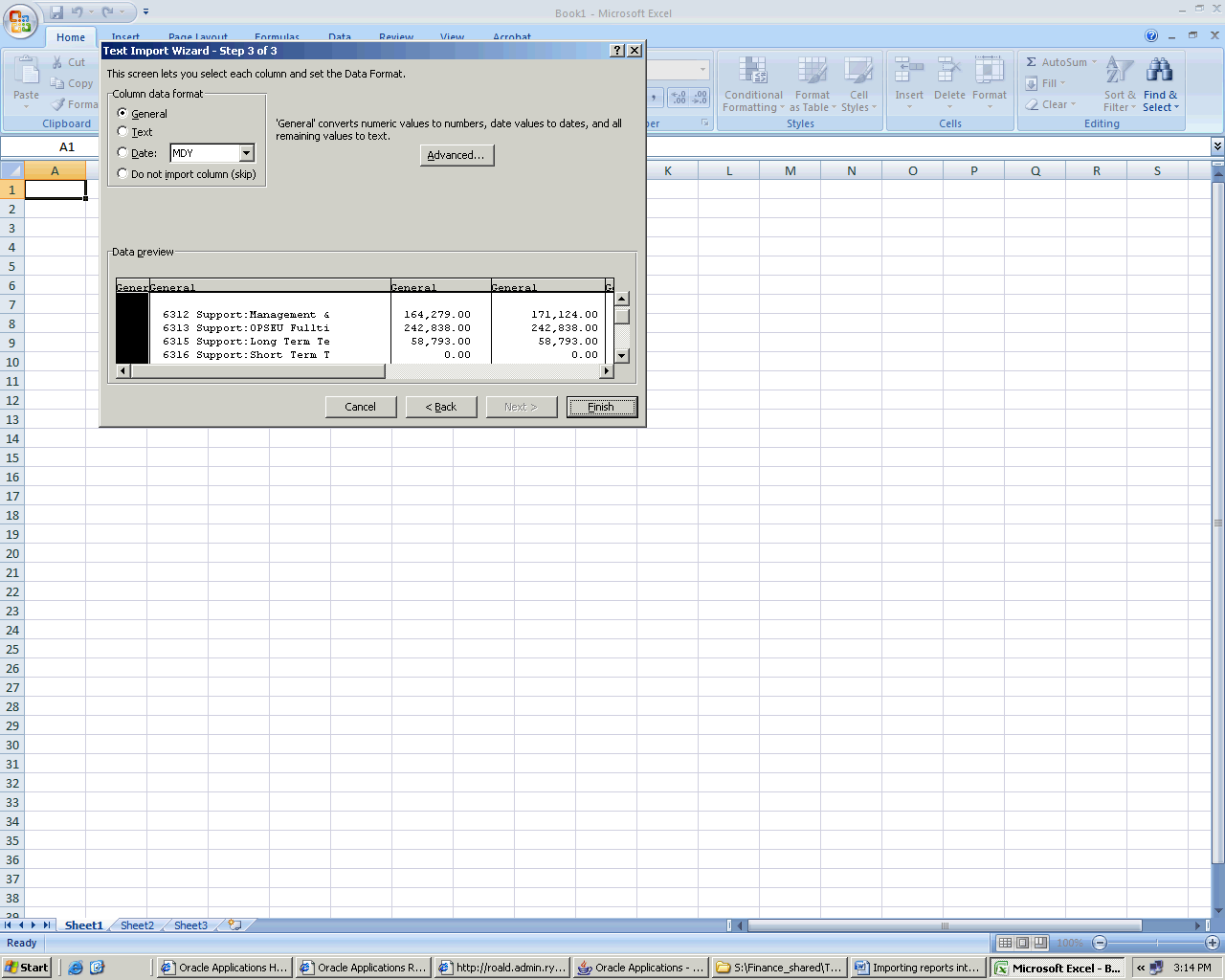Screen dimensions: 1225x980
Task: Open the MDY date format dropdown
Action: [246, 153]
